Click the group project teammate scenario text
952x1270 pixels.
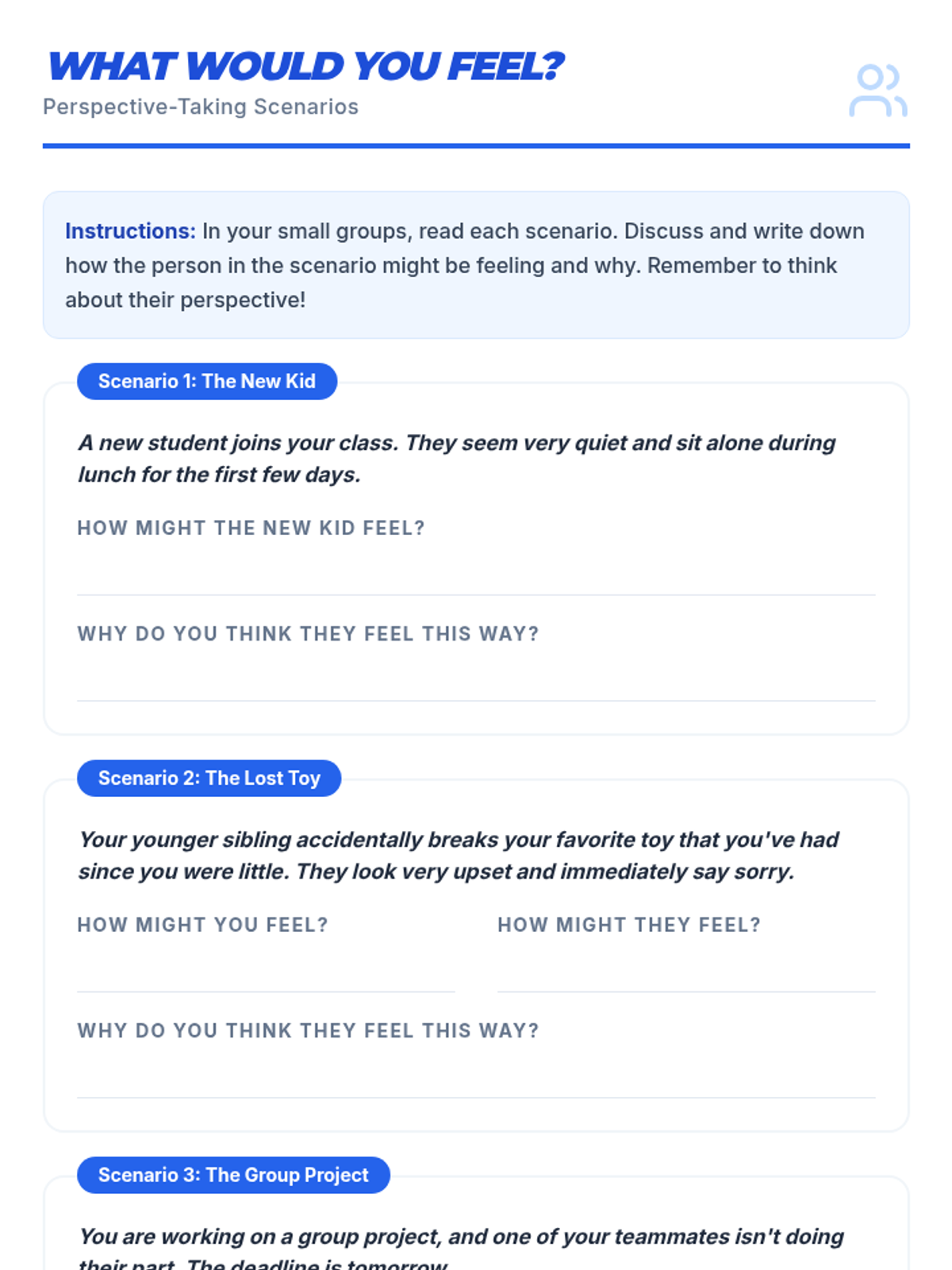coord(460,1238)
